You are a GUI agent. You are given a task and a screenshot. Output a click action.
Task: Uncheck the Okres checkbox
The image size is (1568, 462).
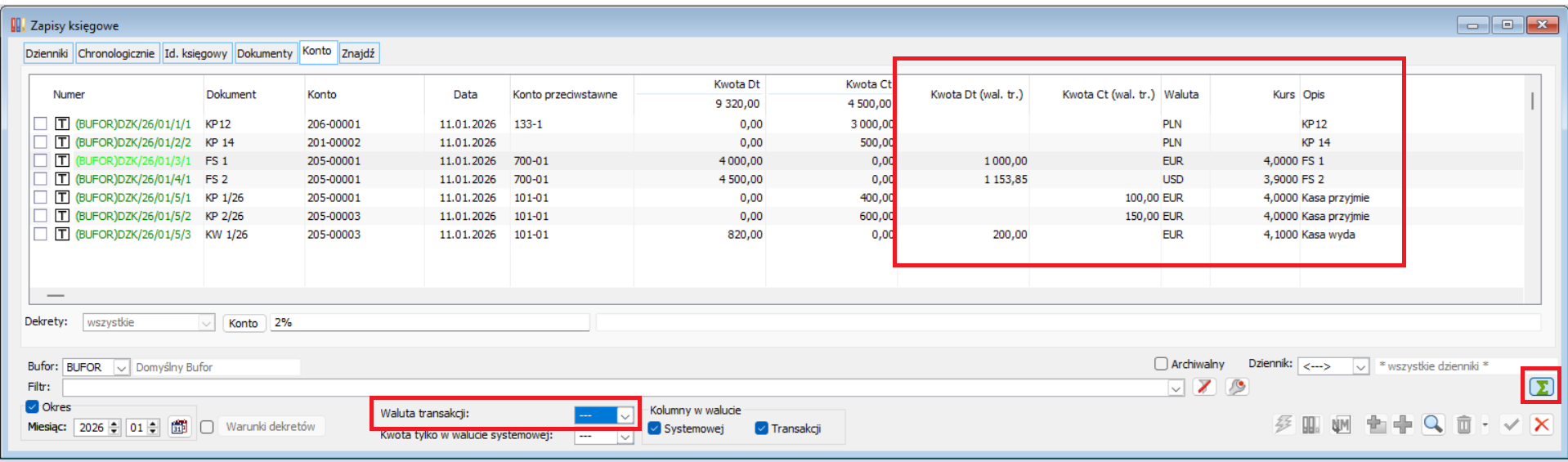tap(33, 406)
